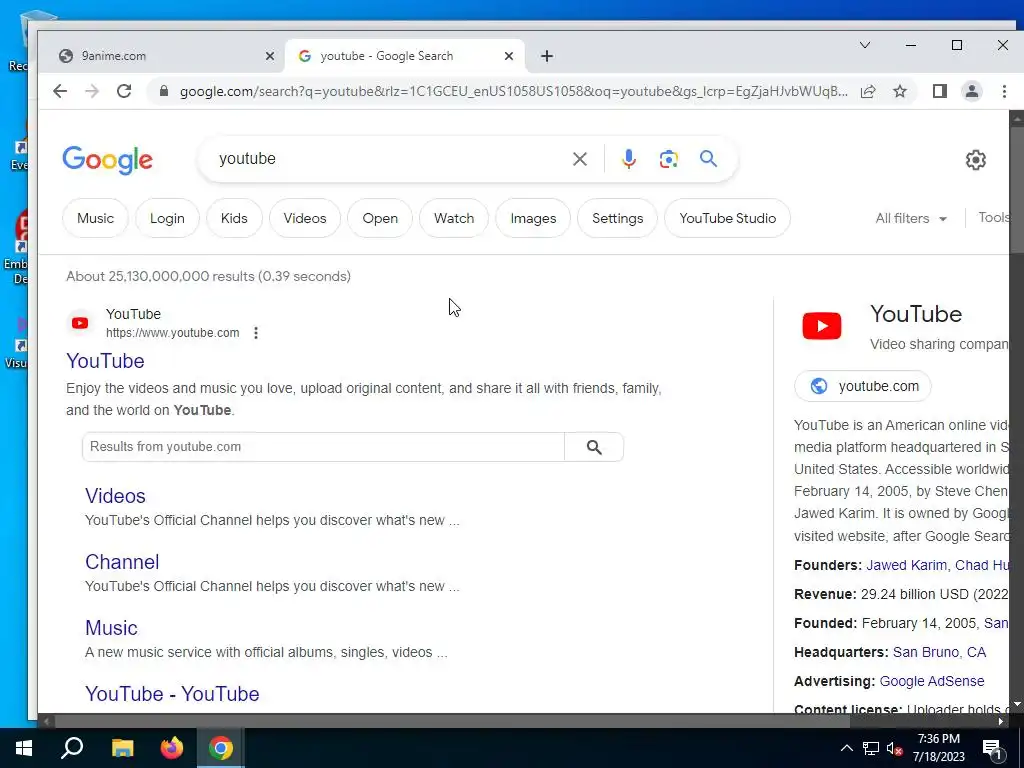Bookmark this page with the star icon
The image size is (1024, 768).
coord(900,91)
